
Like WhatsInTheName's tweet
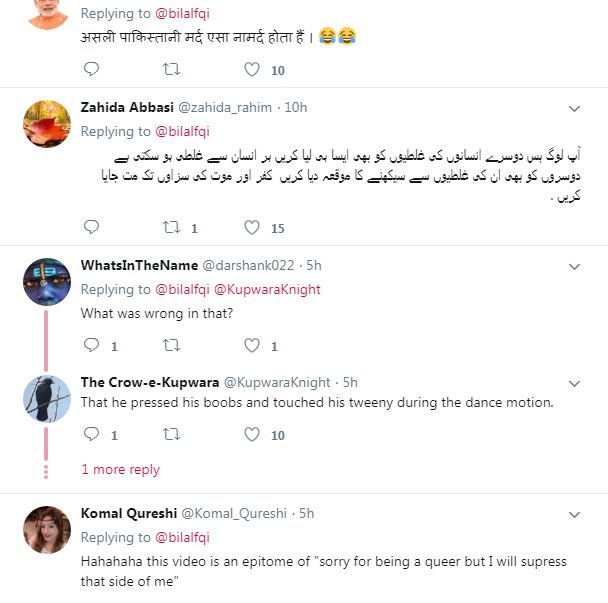point(252,346)
